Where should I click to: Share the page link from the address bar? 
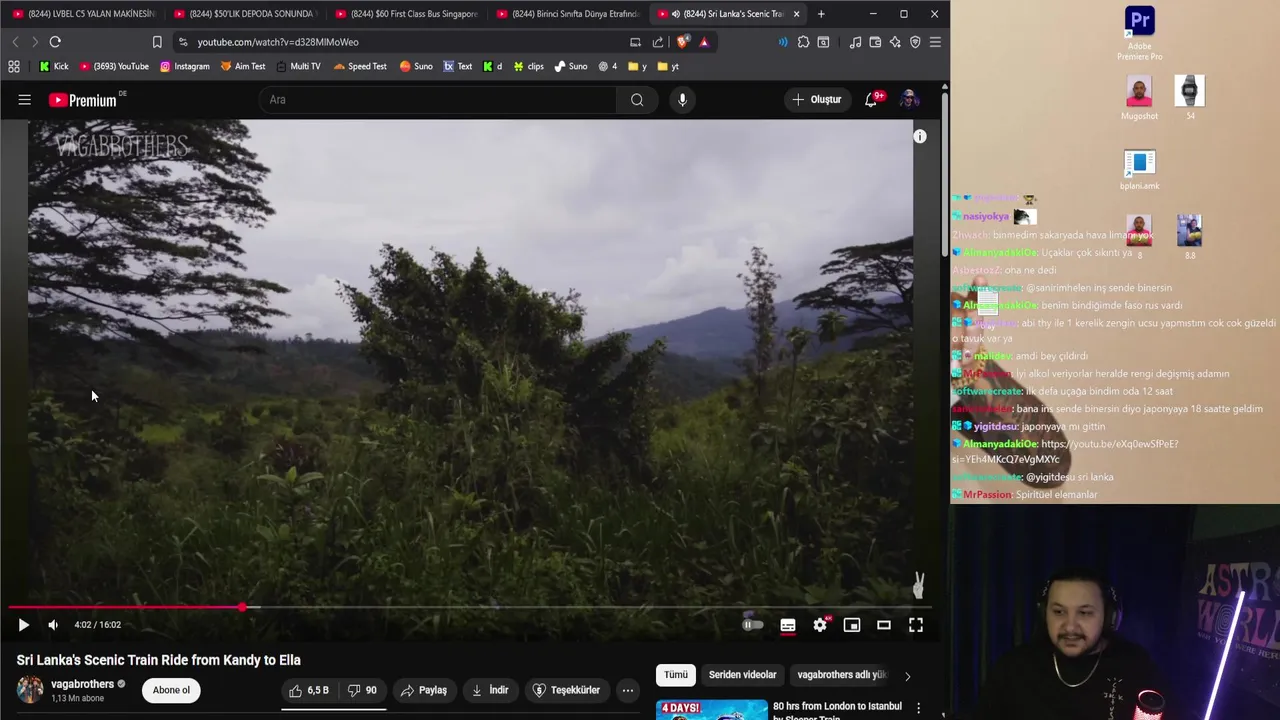(x=658, y=42)
